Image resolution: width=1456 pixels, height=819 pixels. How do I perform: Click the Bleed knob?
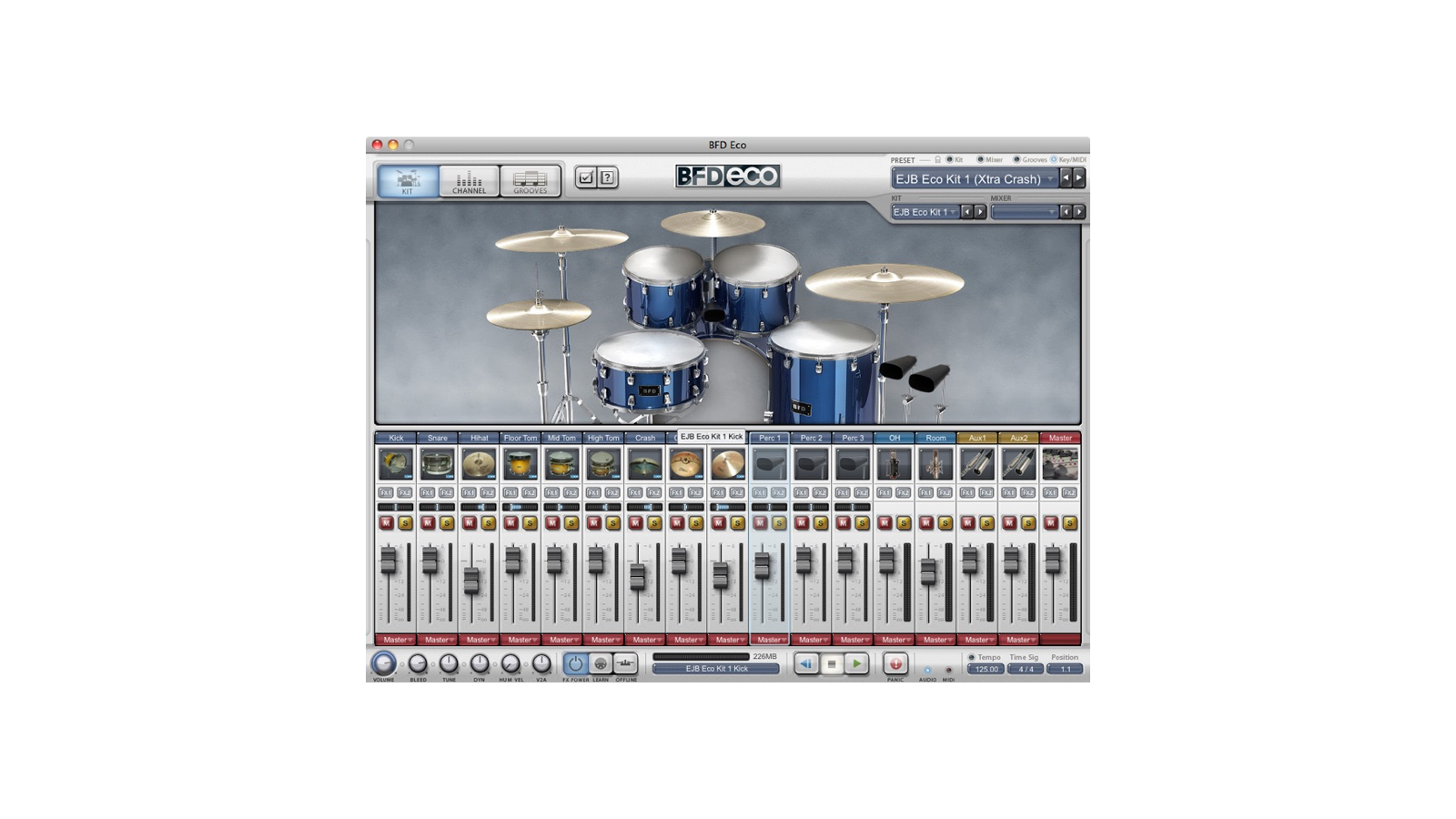click(x=418, y=663)
